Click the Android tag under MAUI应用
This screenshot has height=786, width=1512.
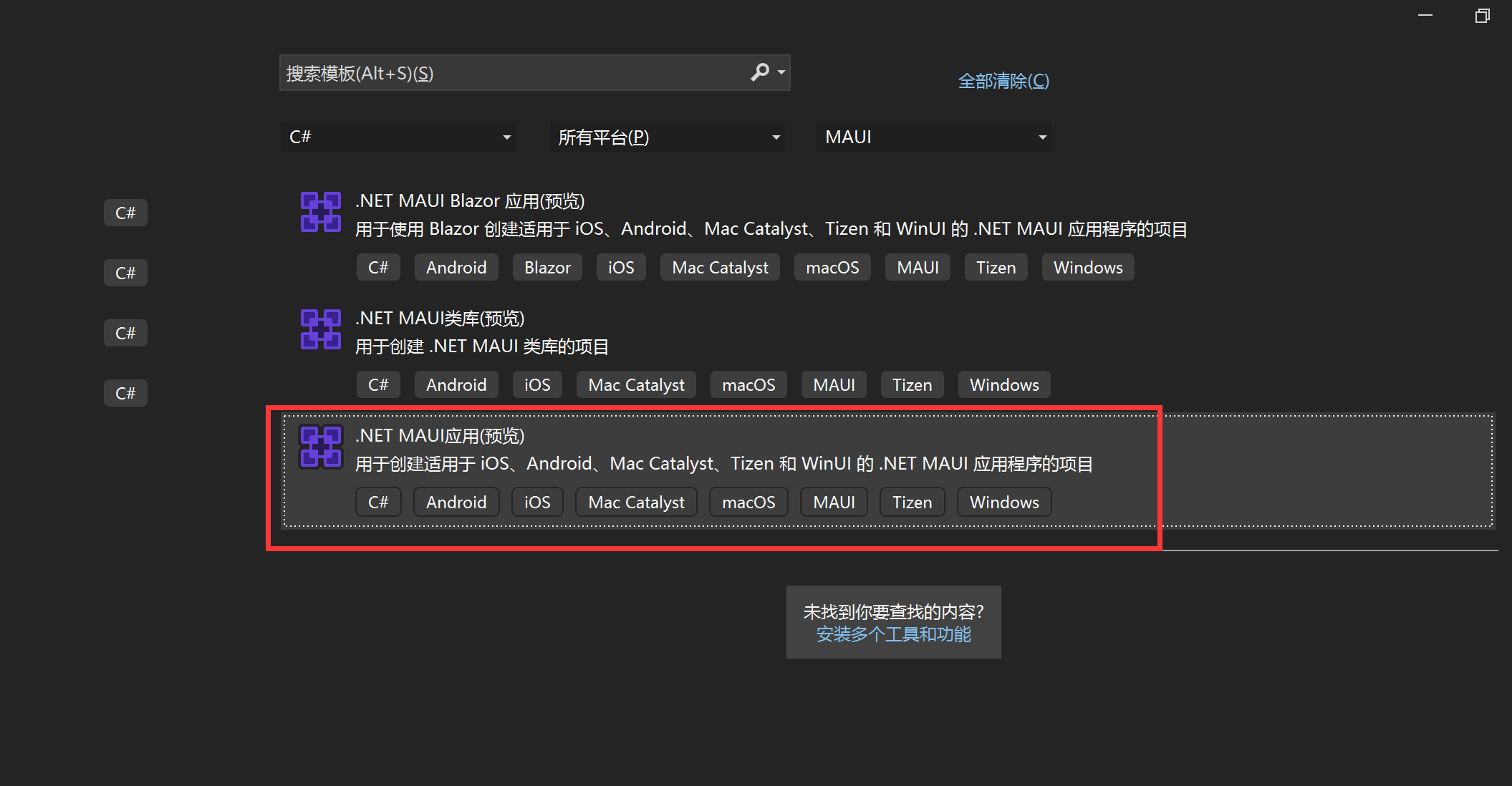pos(456,503)
